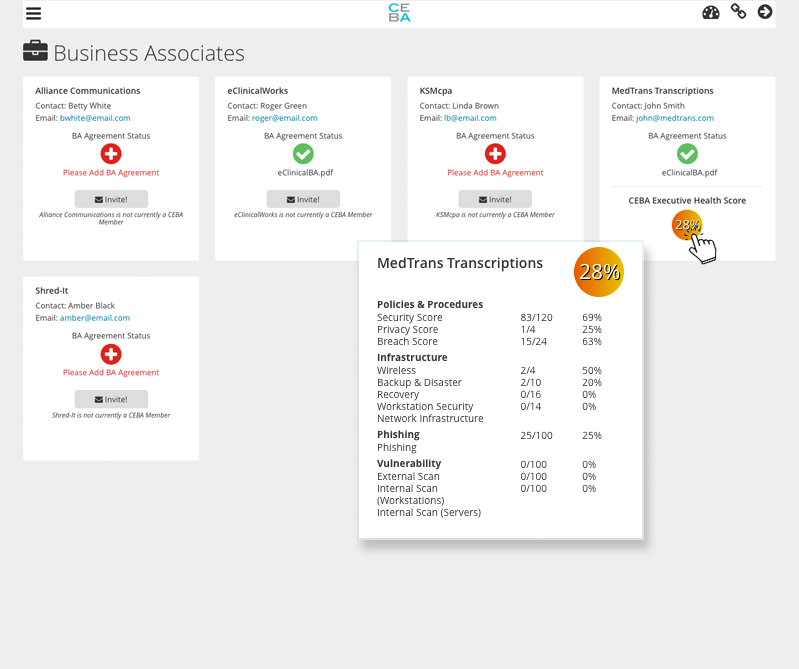
Task: Click the Business Associates page heading
Action: [x=149, y=53]
